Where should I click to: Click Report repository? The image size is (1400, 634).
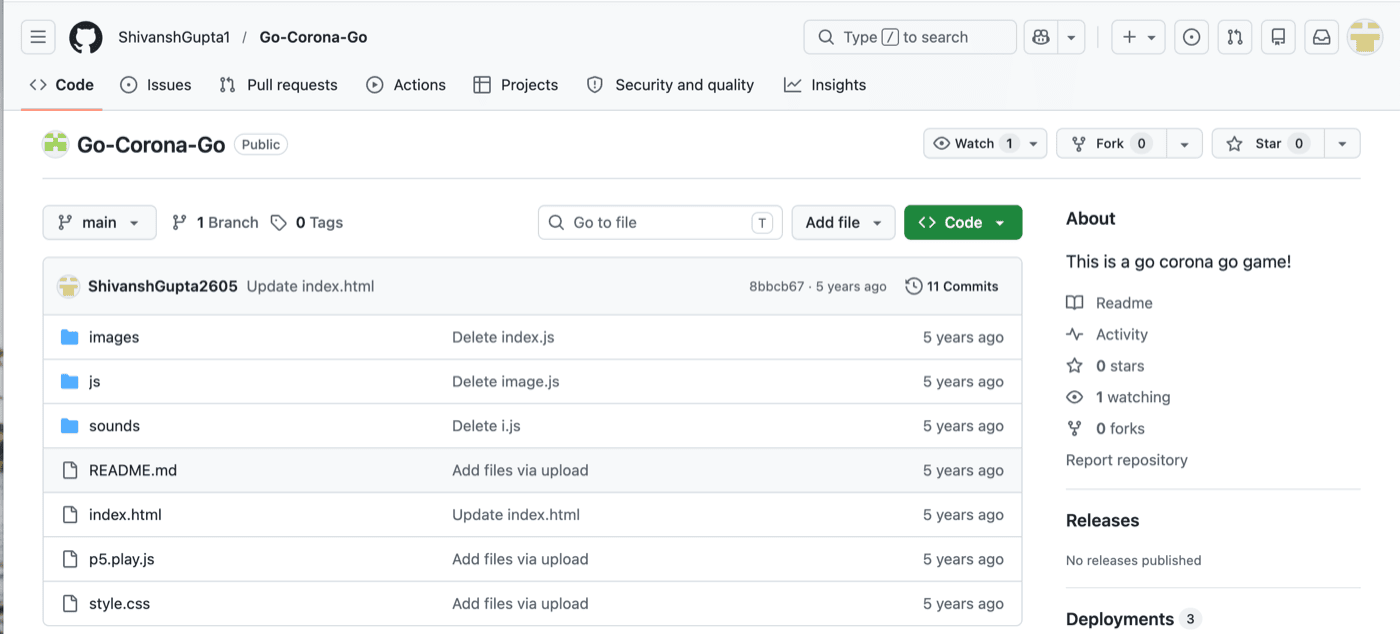(x=1127, y=460)
